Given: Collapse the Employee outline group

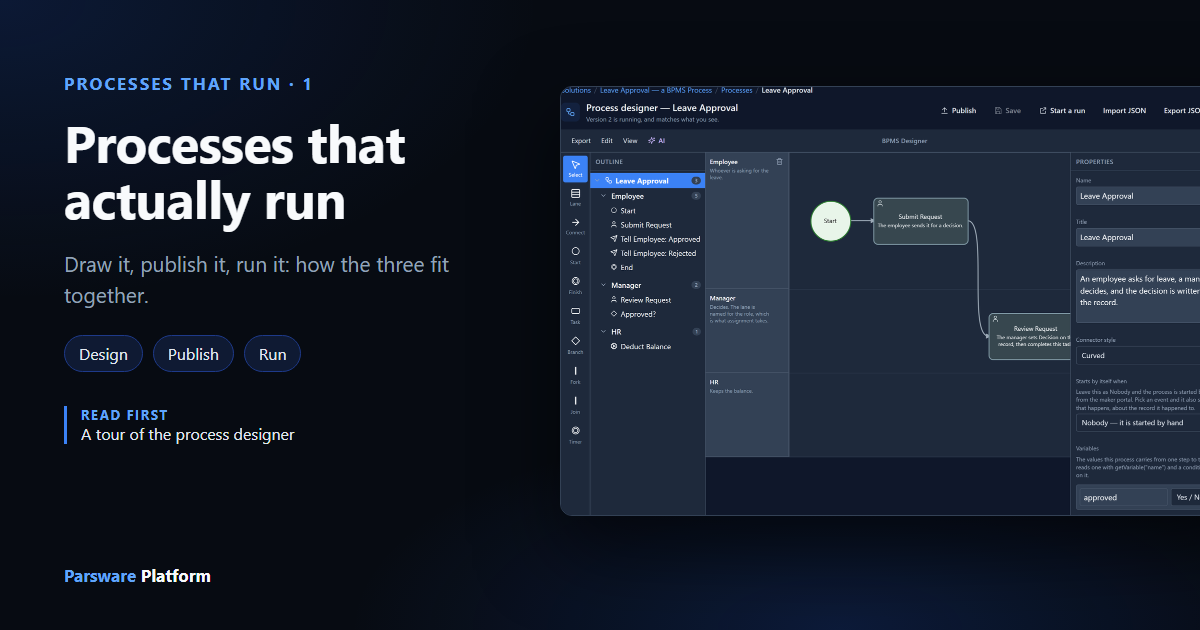Looking at the screenshot, I should [603, 196].
